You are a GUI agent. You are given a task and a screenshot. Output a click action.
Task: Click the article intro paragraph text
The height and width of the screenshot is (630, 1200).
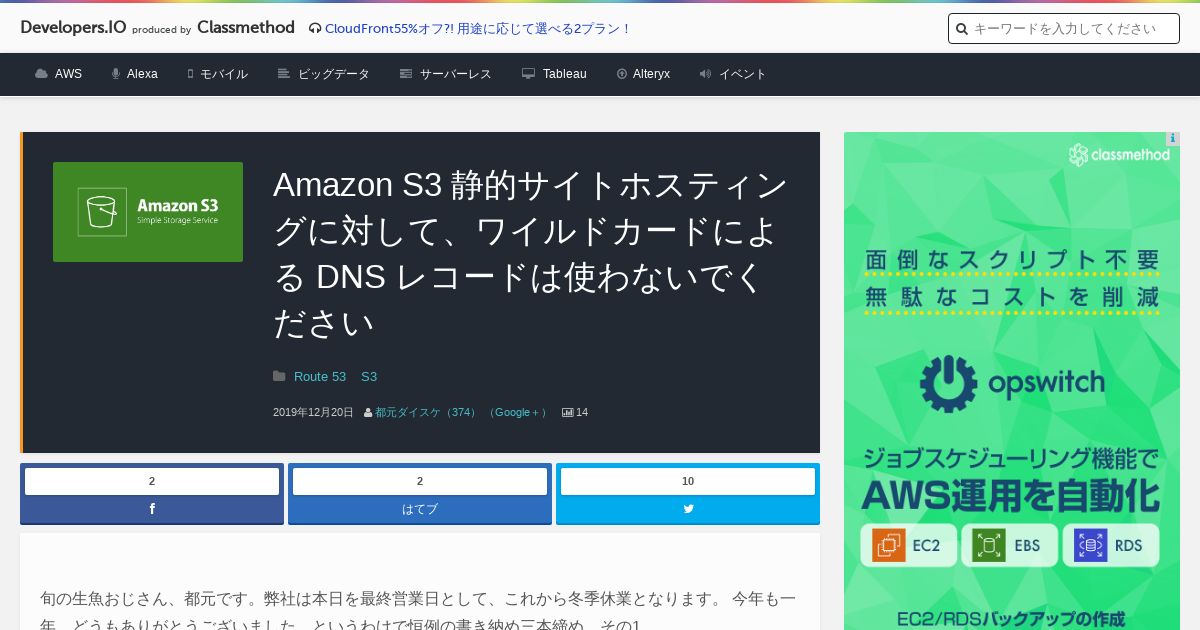point(418,611)
